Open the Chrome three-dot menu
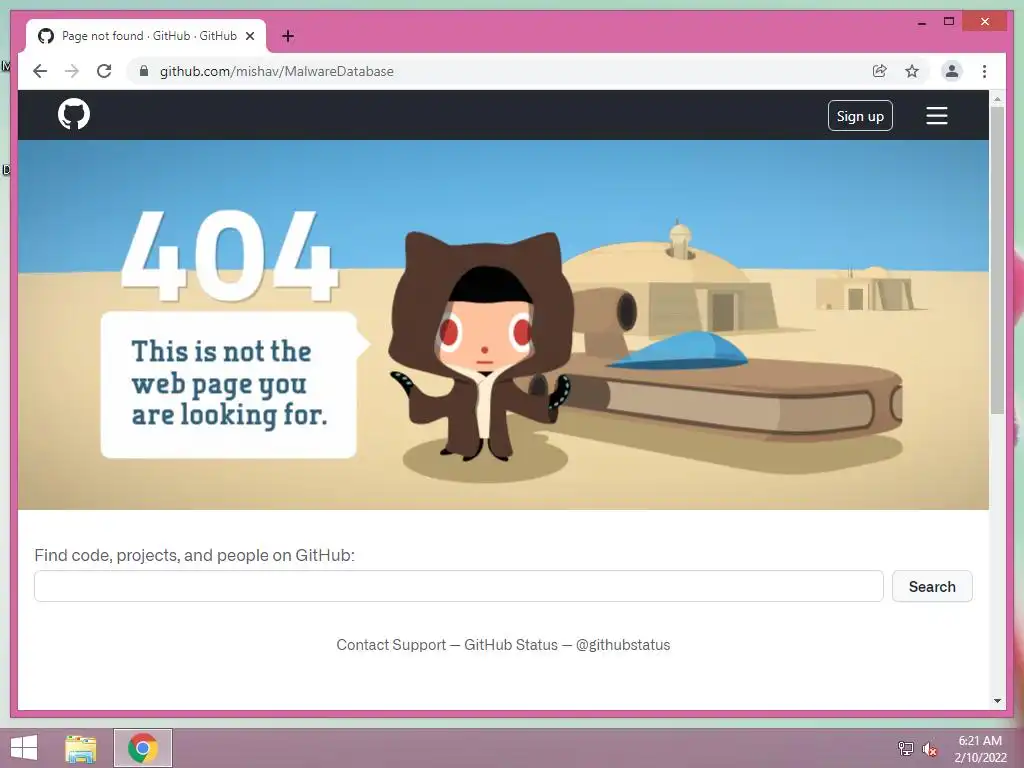The height and width of the screenshot is (768, 1024). click(x=984, y=71)
